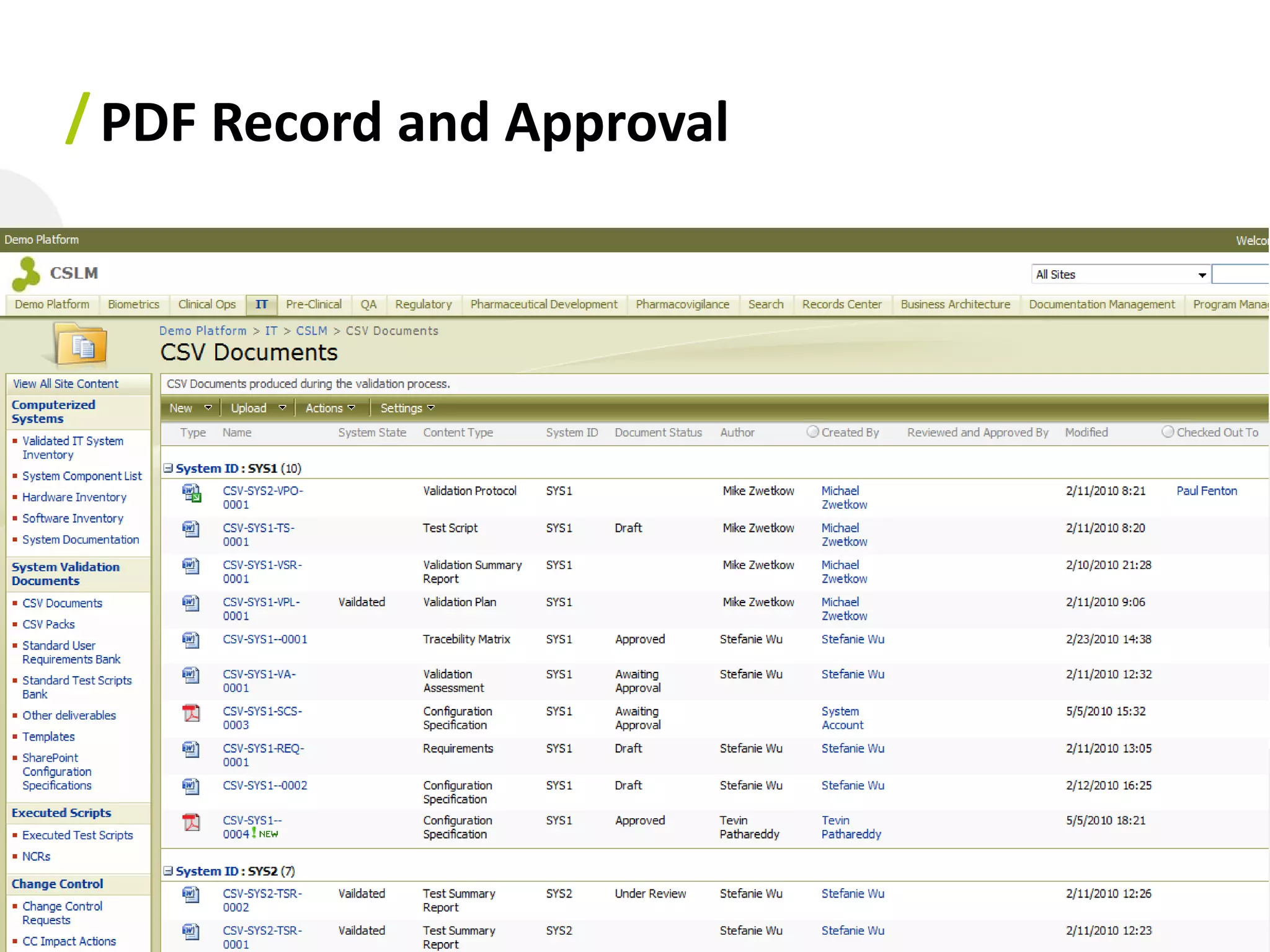
Task: Open the NCRs sidebar link
Action: click(36, 856)
